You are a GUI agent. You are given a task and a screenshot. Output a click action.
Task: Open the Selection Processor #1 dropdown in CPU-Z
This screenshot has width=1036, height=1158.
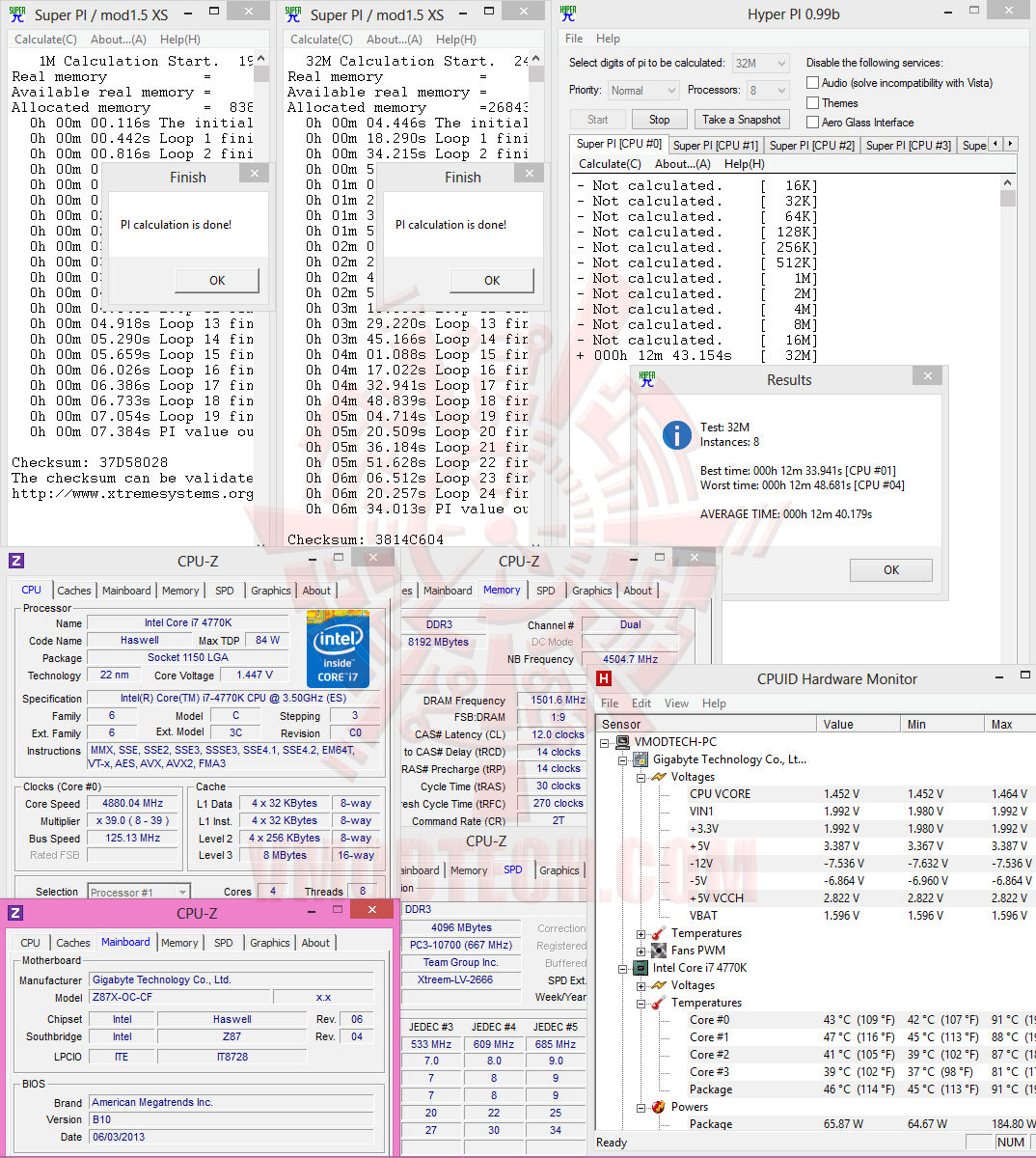(139, 892)
